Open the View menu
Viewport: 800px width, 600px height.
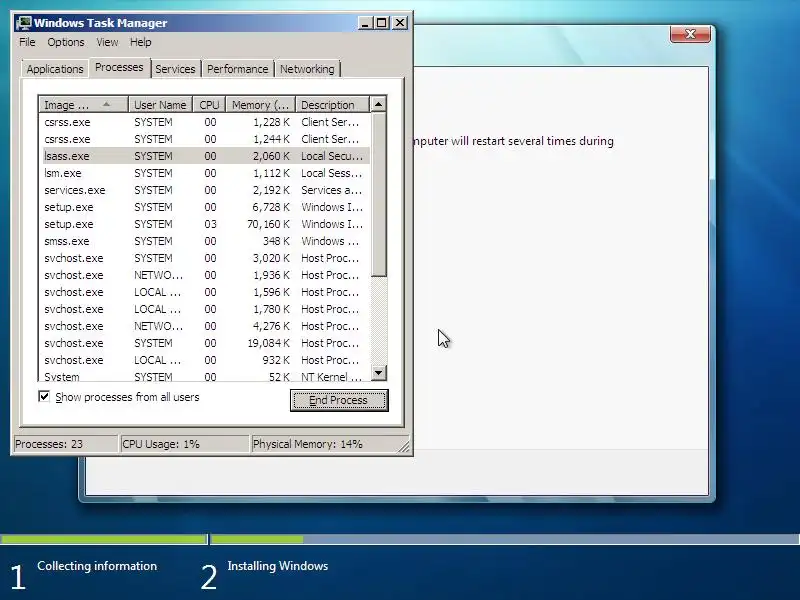(x=107, y=42)
